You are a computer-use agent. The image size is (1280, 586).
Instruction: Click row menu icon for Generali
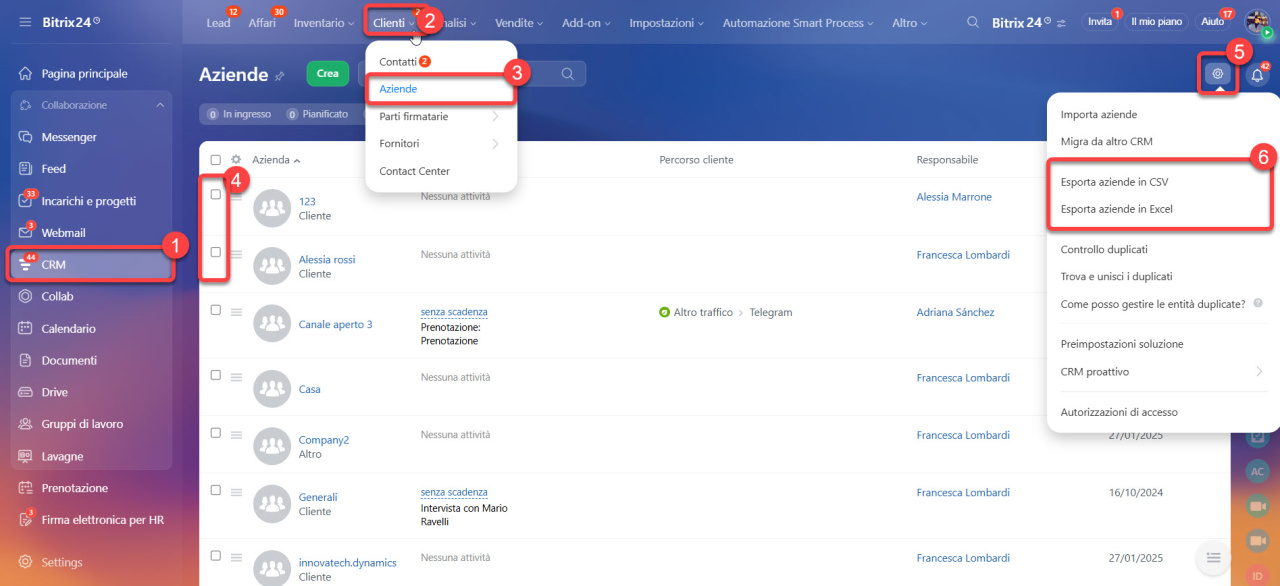point(237,492)
